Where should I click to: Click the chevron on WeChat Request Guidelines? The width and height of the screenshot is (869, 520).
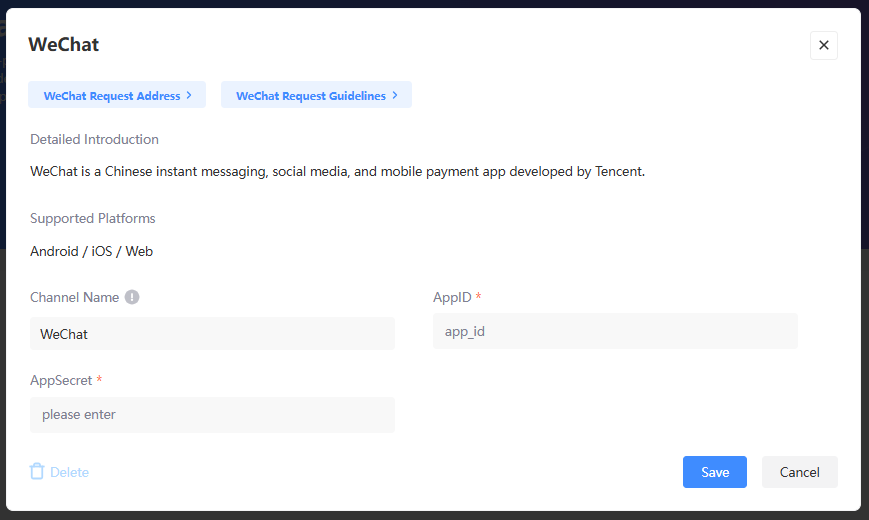coord(395,96)
